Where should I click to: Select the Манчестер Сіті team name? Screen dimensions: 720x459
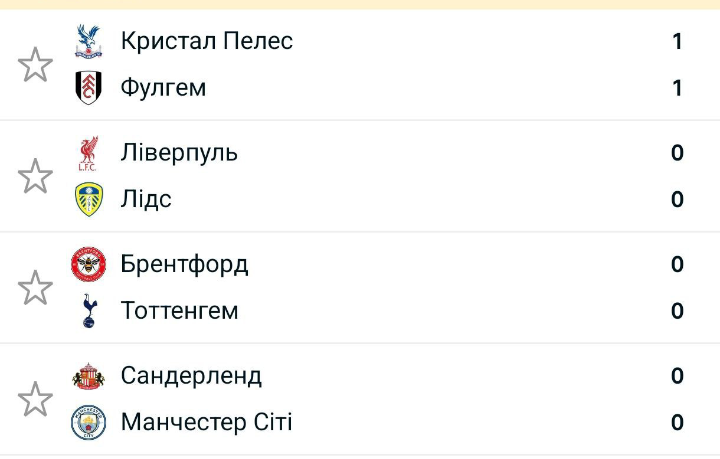(206, 422)
